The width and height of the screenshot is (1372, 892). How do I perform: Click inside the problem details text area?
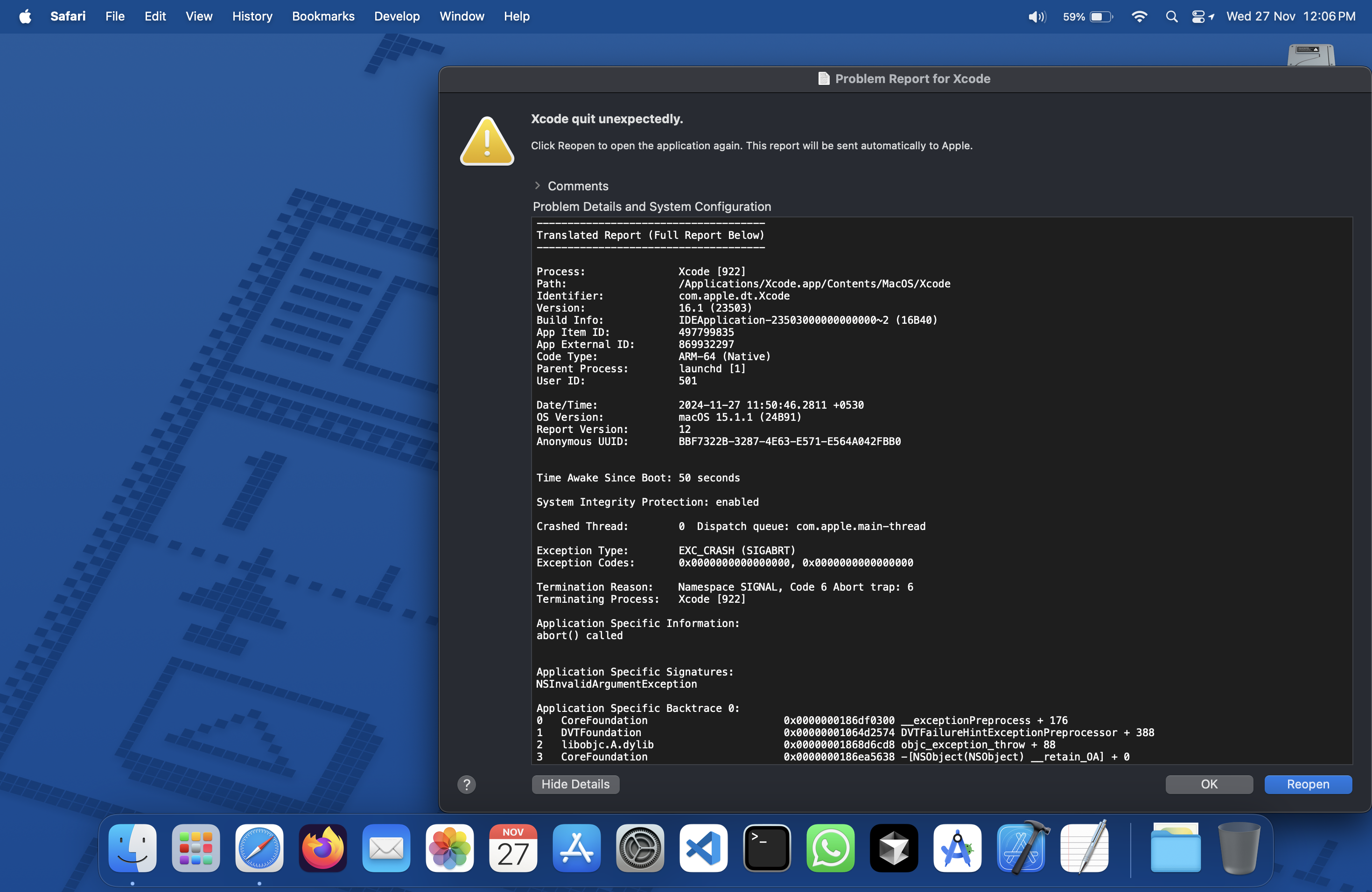pyautogui.click(x=941, y=490)
